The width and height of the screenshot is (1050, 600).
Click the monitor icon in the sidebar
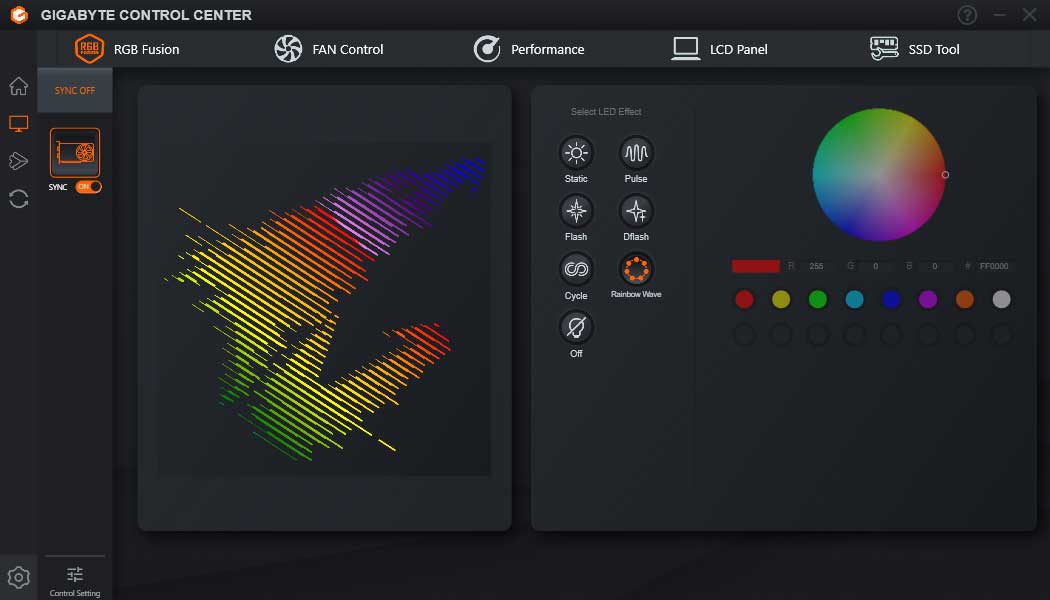[x=18, y=124]
